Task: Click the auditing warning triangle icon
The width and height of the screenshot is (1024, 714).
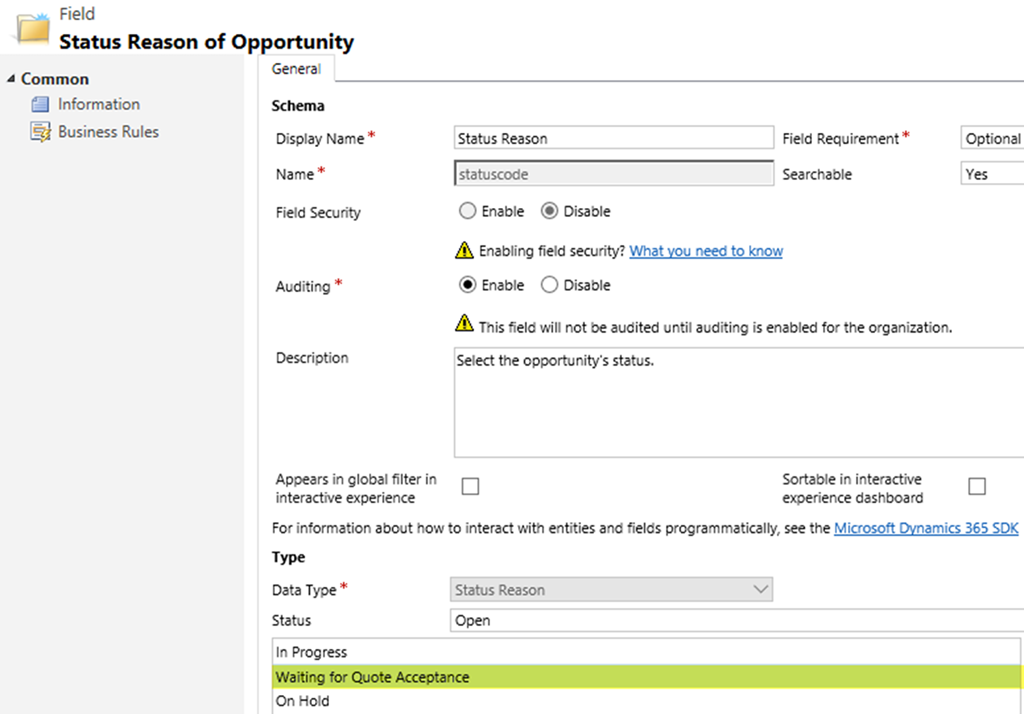Action: [x=464, y=323]
